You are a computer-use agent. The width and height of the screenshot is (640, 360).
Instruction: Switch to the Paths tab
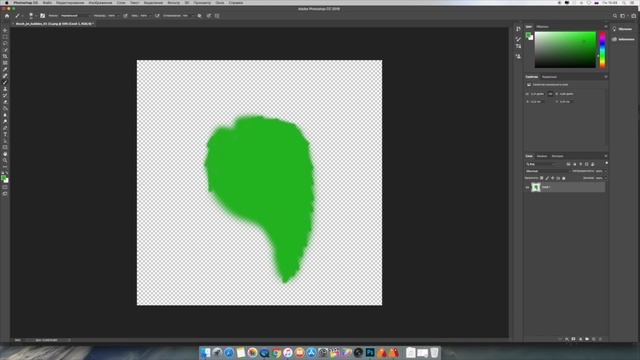click(558, 156)
